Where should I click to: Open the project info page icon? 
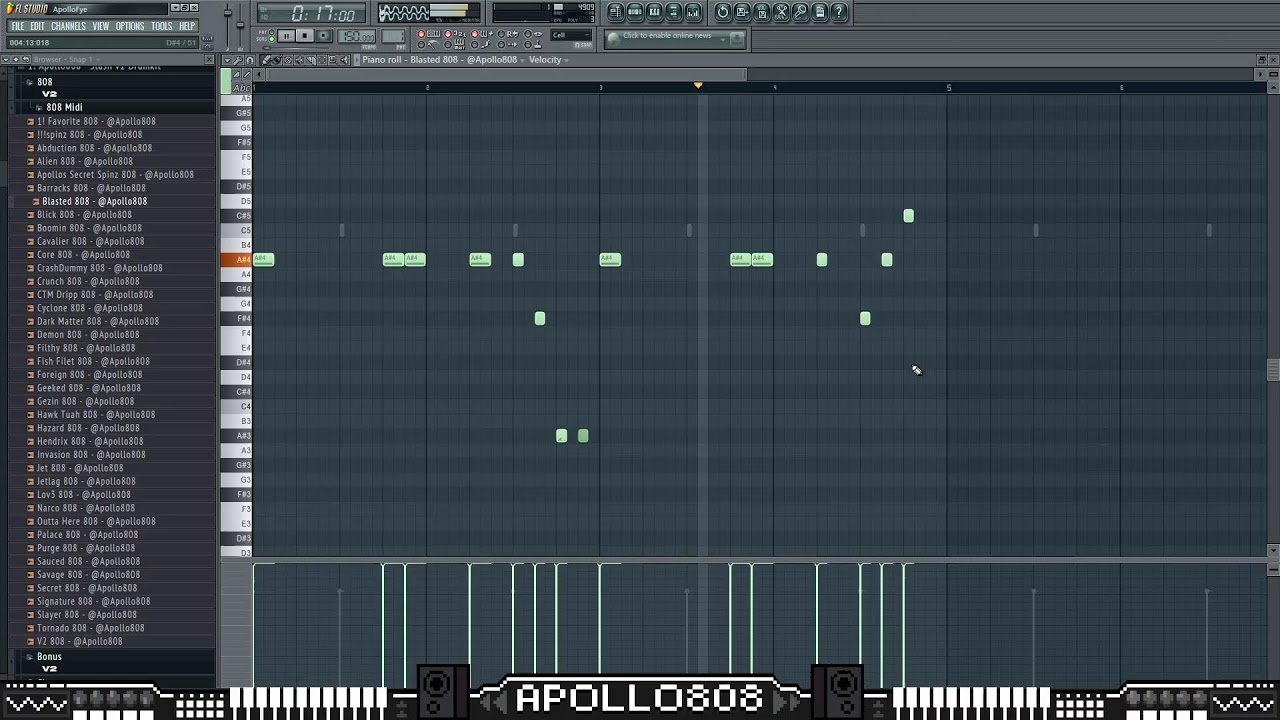pyautogui.click(x=820, y=12)
